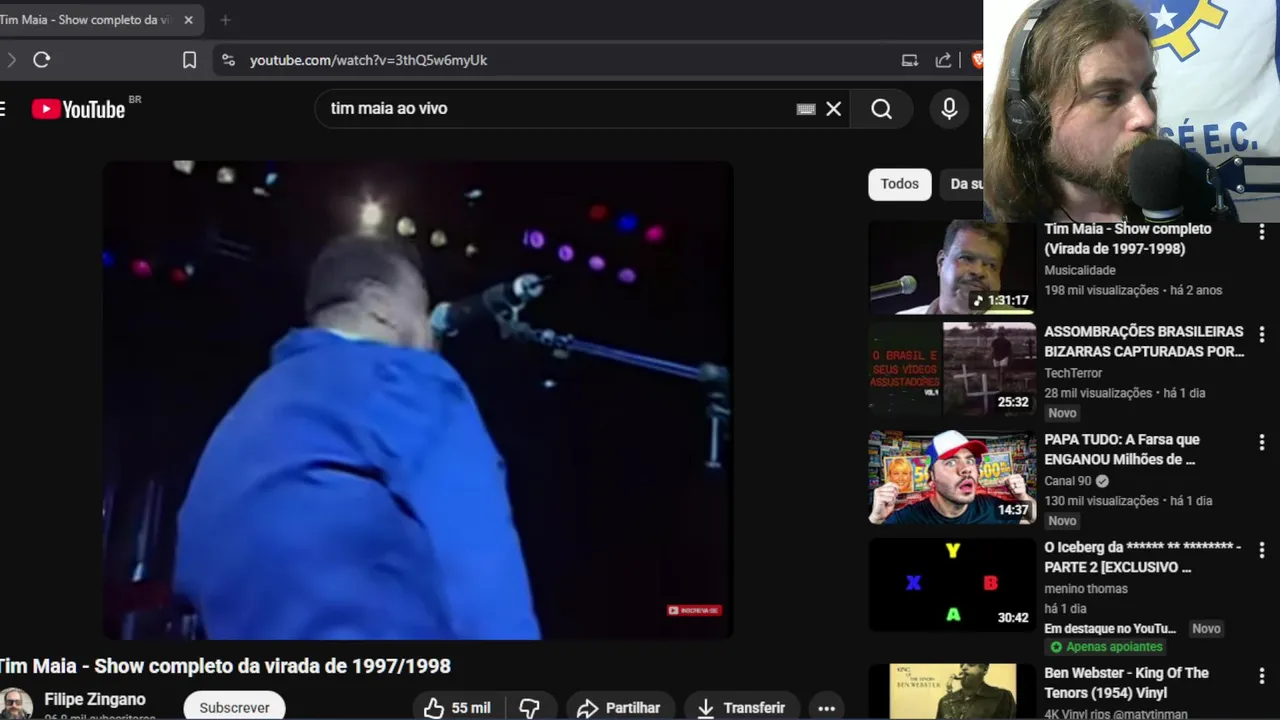The image size is (1280, 720).
Task: Click the YouTube logo home link
Action: pos(78,109)
